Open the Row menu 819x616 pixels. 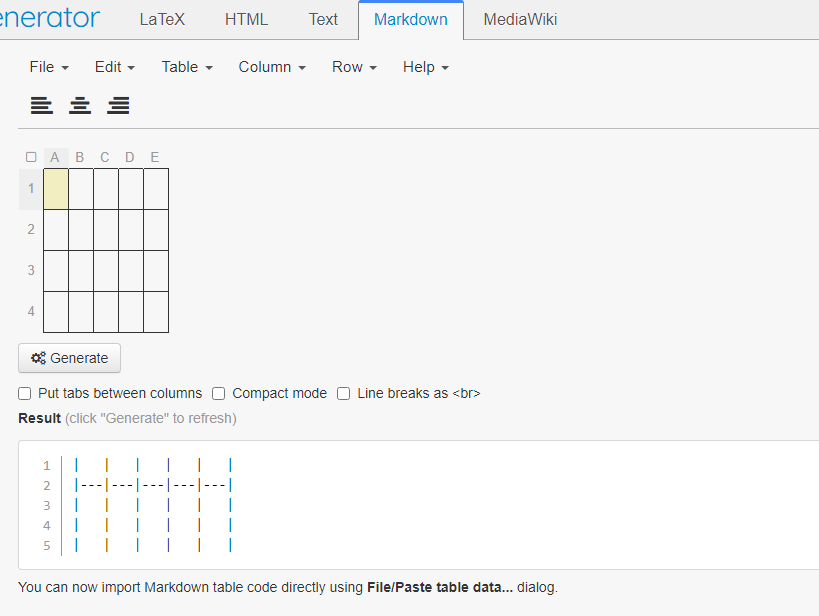(x=353, y=67)
